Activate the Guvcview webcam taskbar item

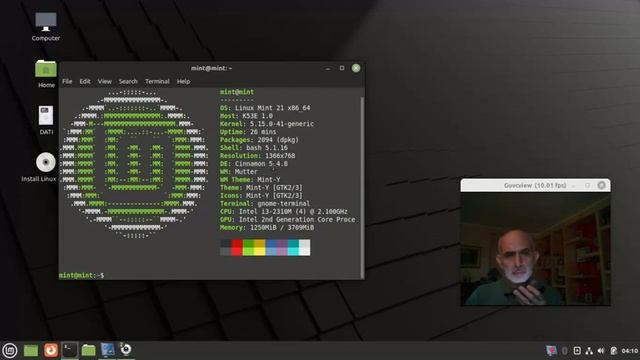[126, 349]
